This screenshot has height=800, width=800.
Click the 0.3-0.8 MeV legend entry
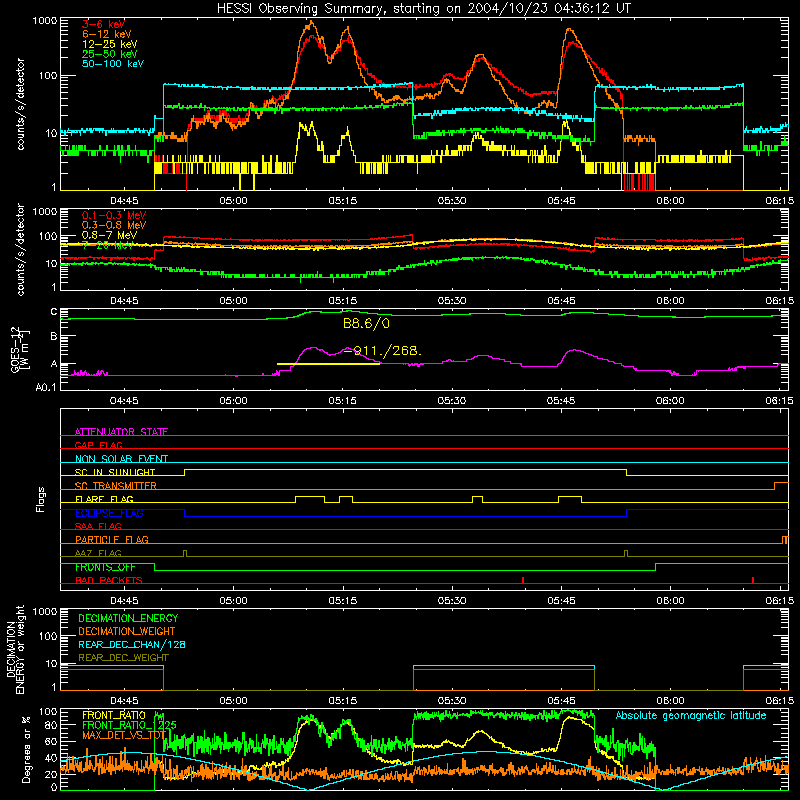click(114, 226)
